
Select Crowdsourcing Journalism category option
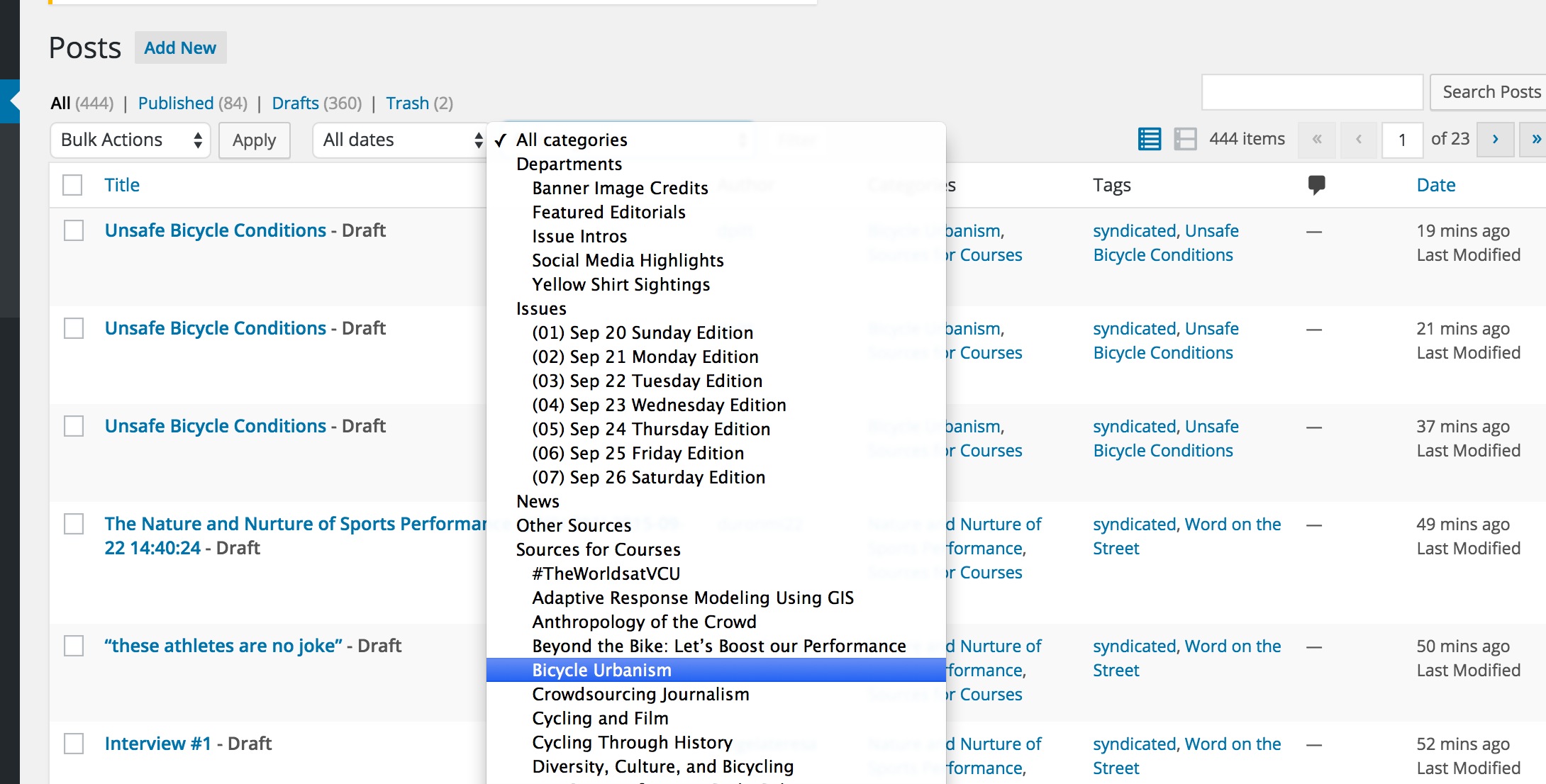click(640, 694)
